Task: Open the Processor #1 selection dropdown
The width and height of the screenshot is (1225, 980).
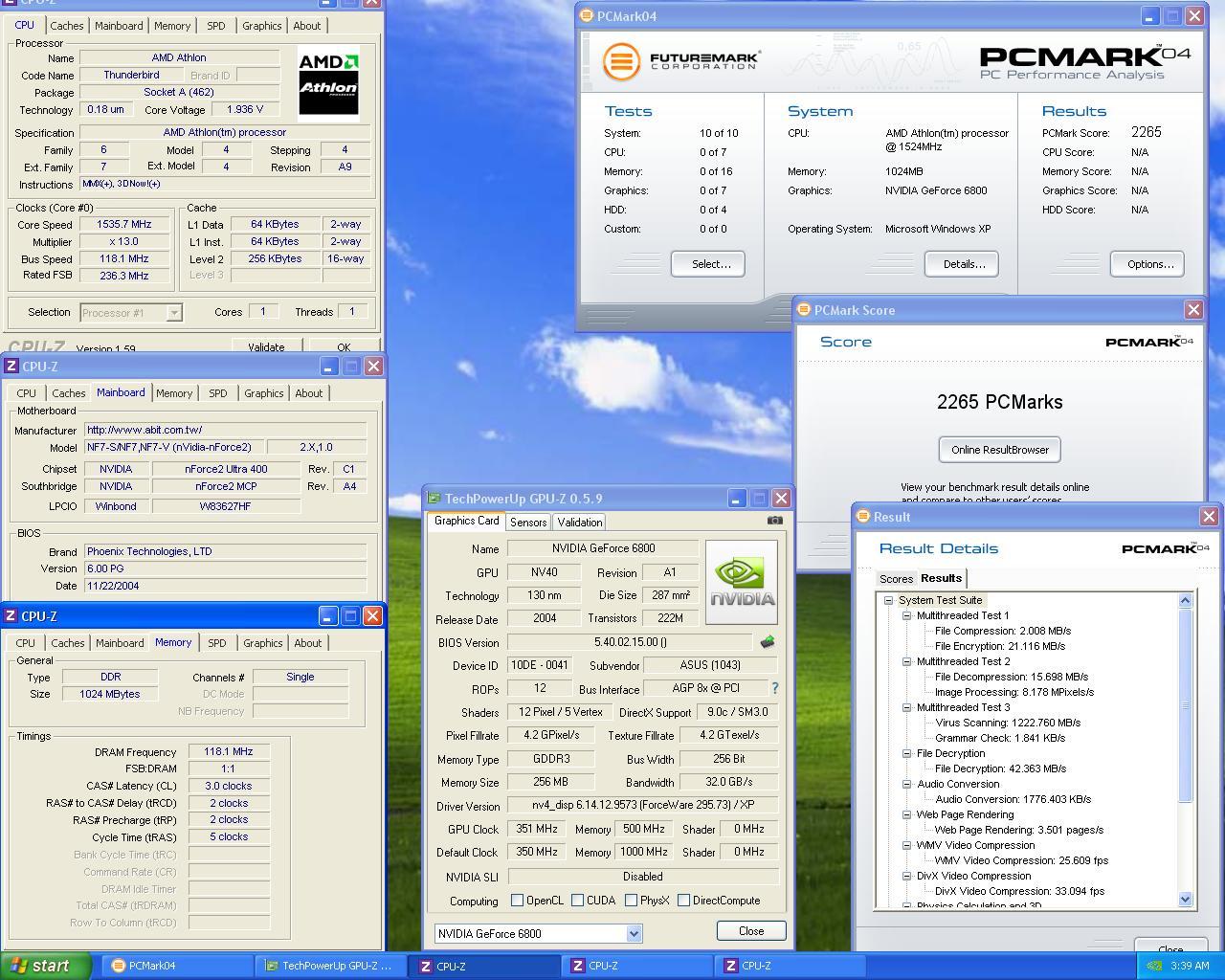Action: [x=174, y=313]
